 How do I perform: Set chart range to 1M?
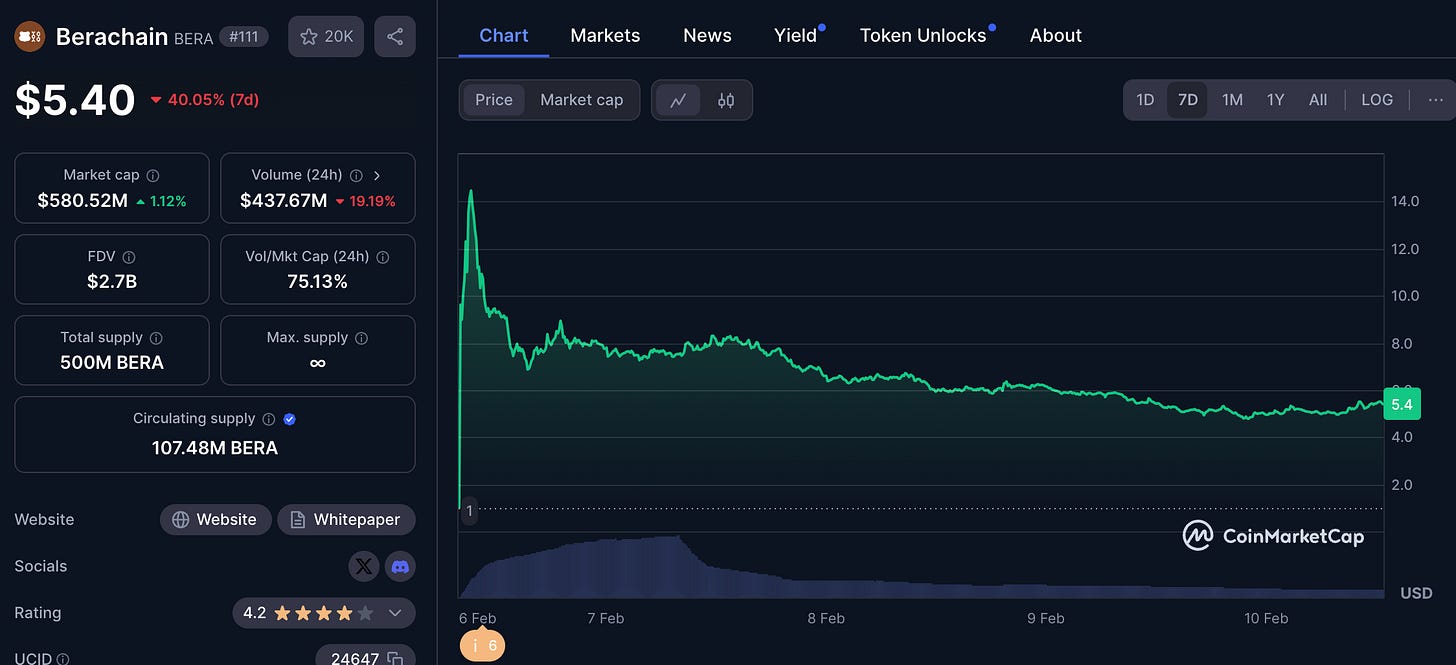point(1232,100)
